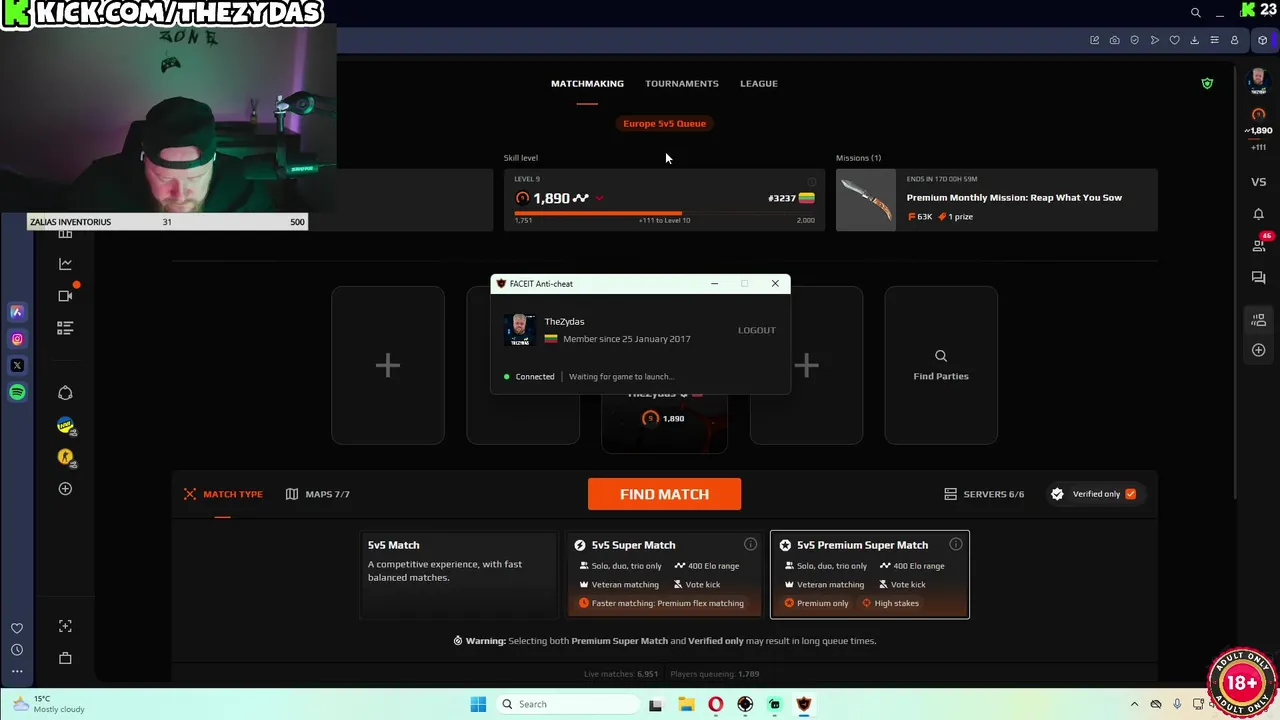This screenshot has height=720, width=1280.
Task: Open File Explorer from the taskbar
Action: click(686, 704)
